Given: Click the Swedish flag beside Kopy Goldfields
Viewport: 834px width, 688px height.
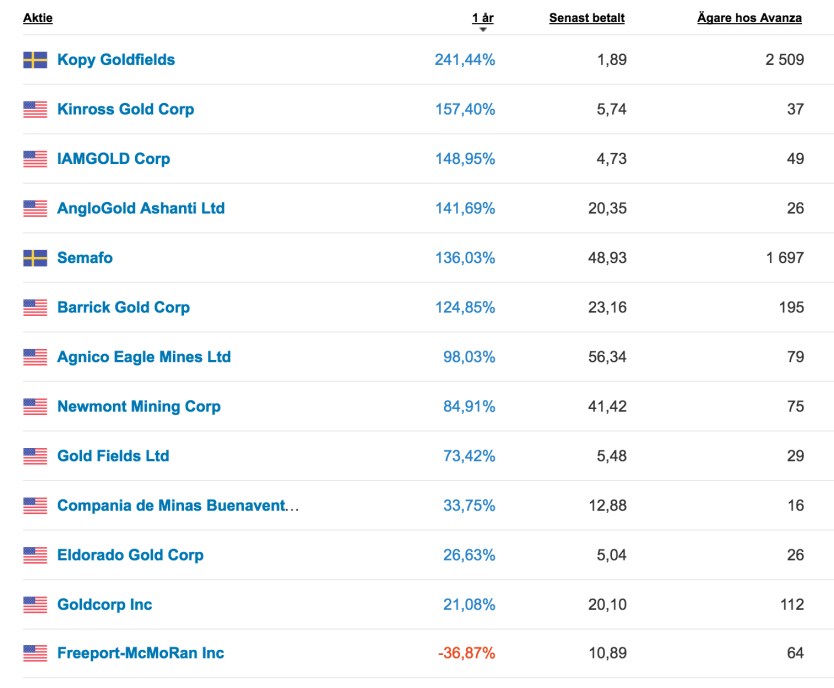Looking at the screenshot, I should click(x=35, y=60).
